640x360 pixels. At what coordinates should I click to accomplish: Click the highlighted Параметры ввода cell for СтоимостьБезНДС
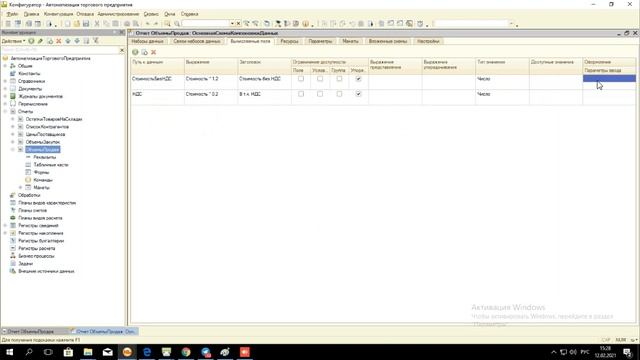coord(609,78)
